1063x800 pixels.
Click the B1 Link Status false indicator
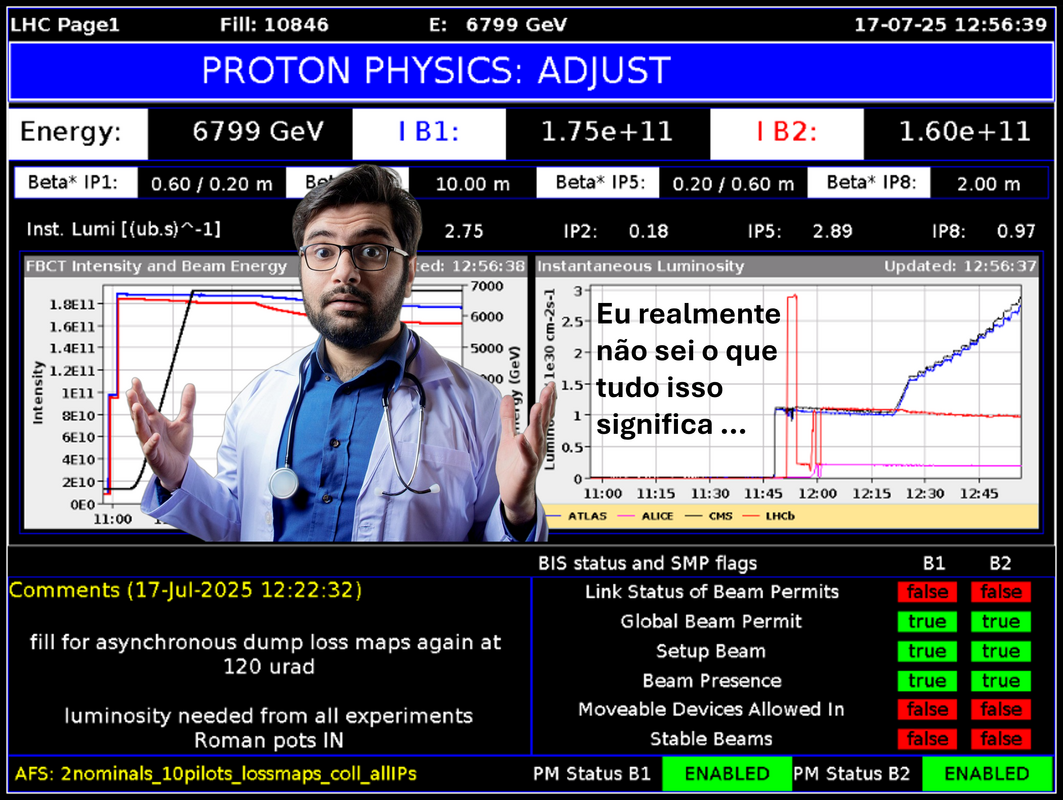click(x=927, y=592)
